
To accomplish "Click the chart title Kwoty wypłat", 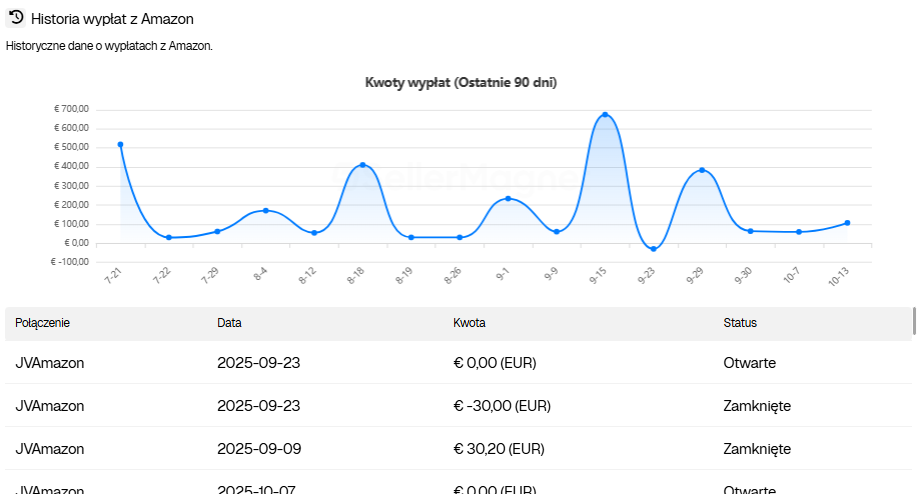I will click(x=461, y=83).
